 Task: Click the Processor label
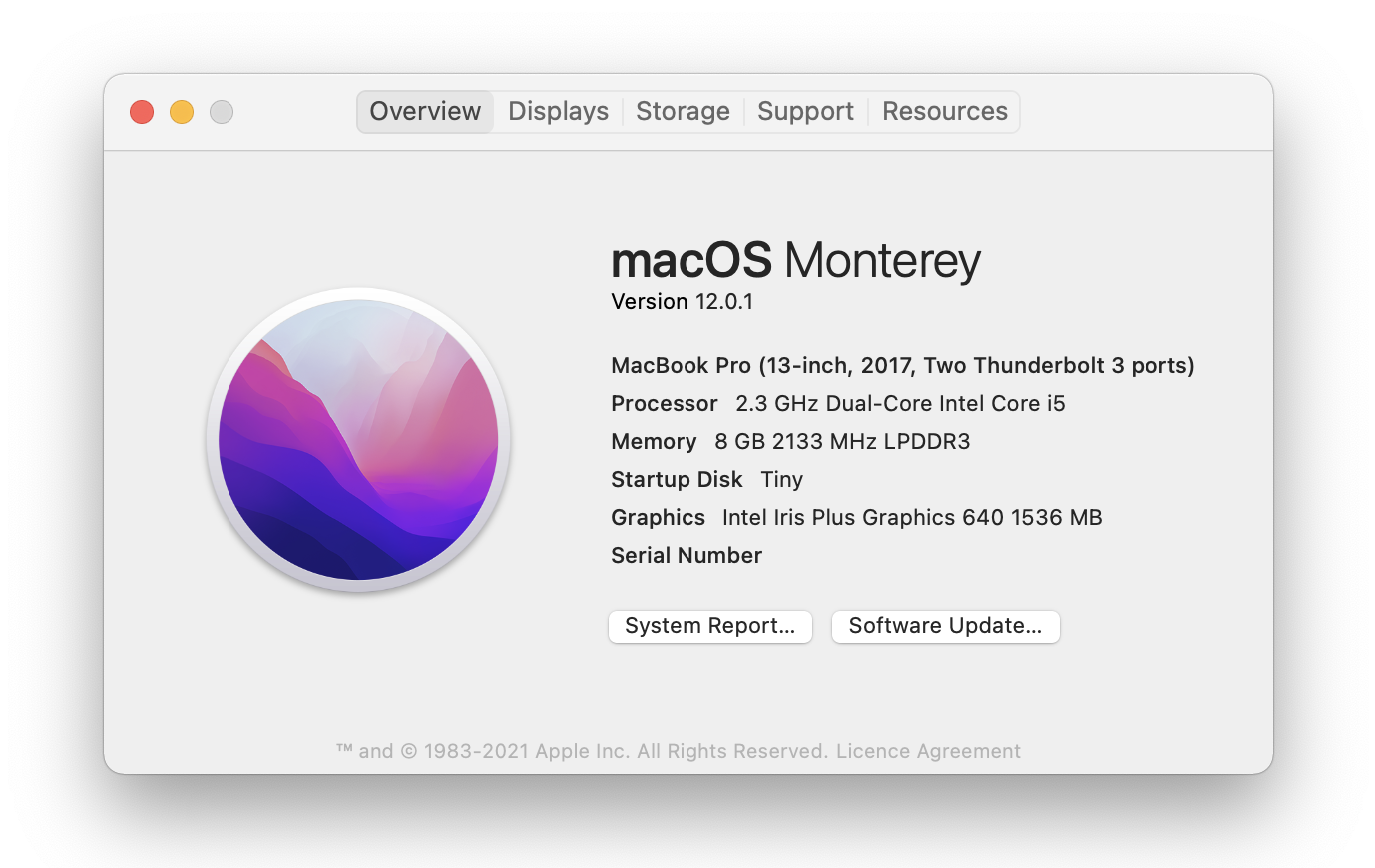[664, 403]
